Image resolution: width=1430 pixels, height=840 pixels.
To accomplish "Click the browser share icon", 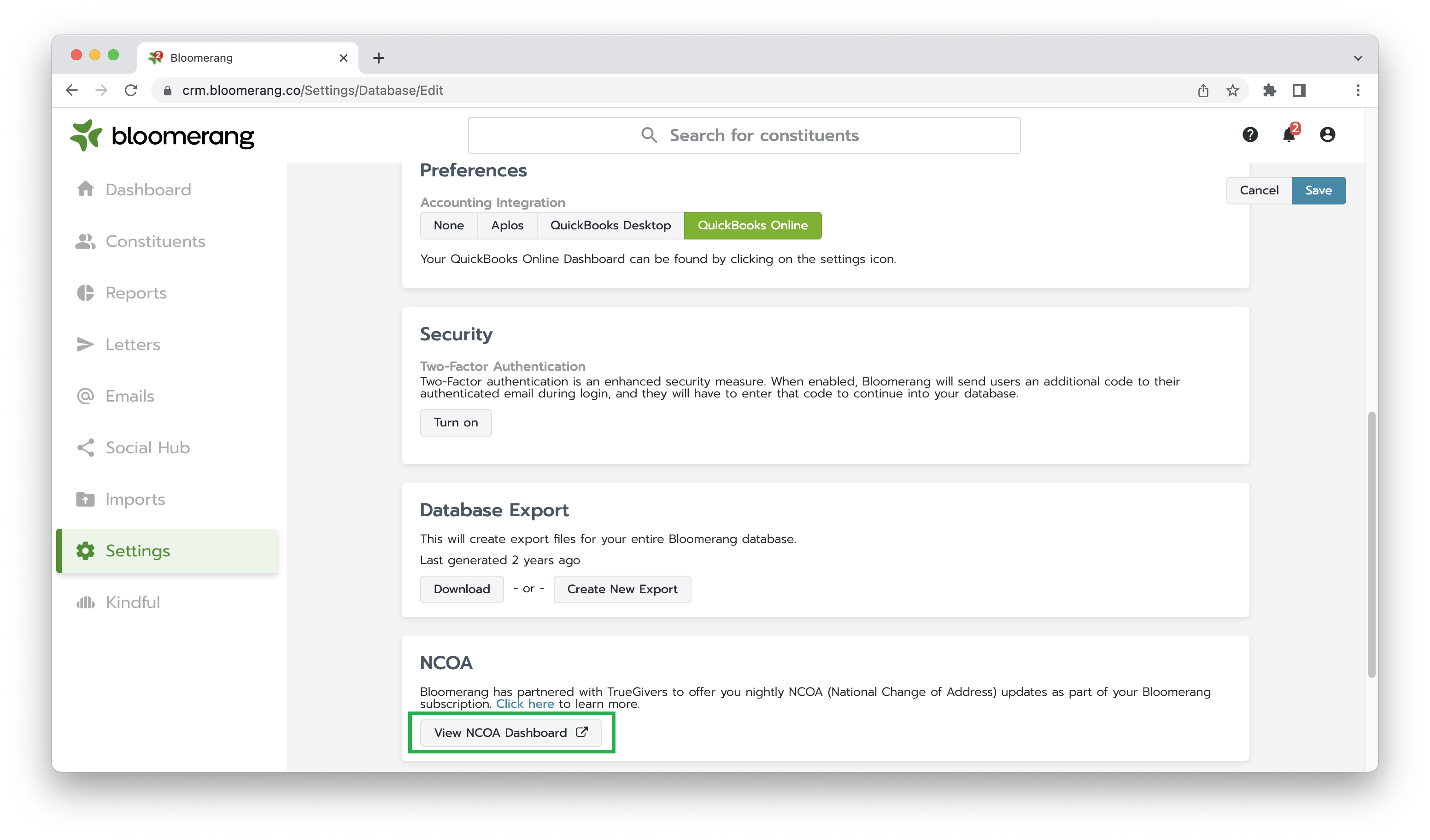I will [x=1203, y=90].
